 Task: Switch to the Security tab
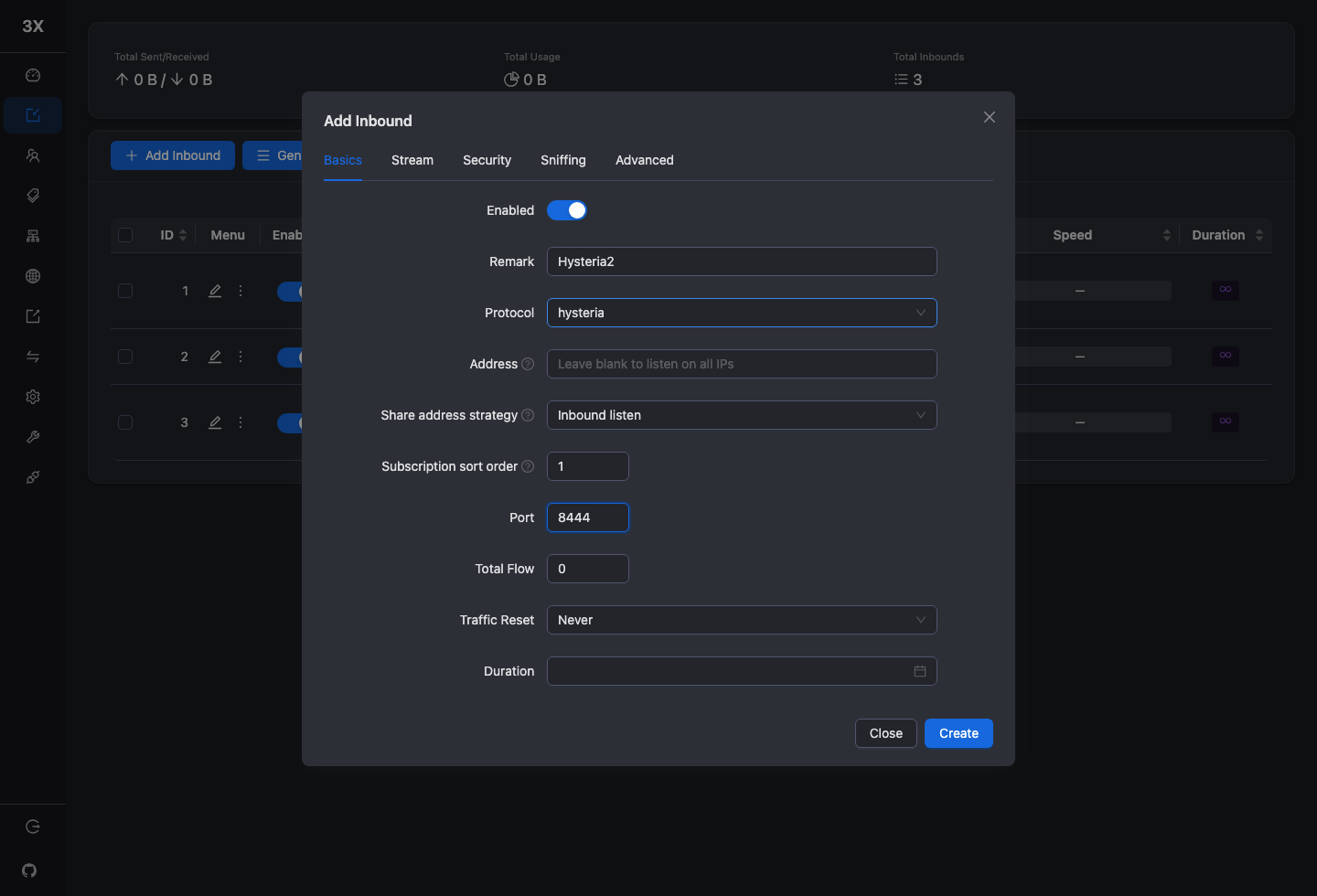[x=487, y=160]
